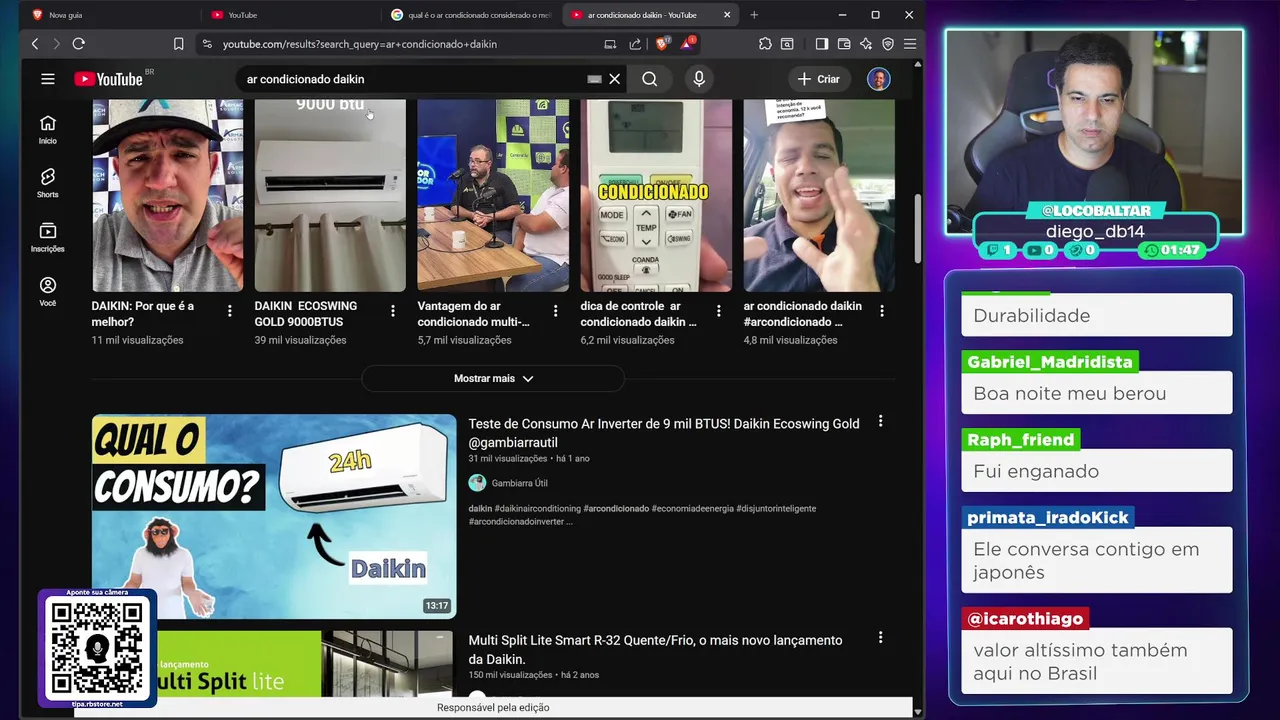1280x720 pixels.
Task: Open the Gambiarra Útil channel avatar
Action: pyautogui.click(x=477, y=483)
